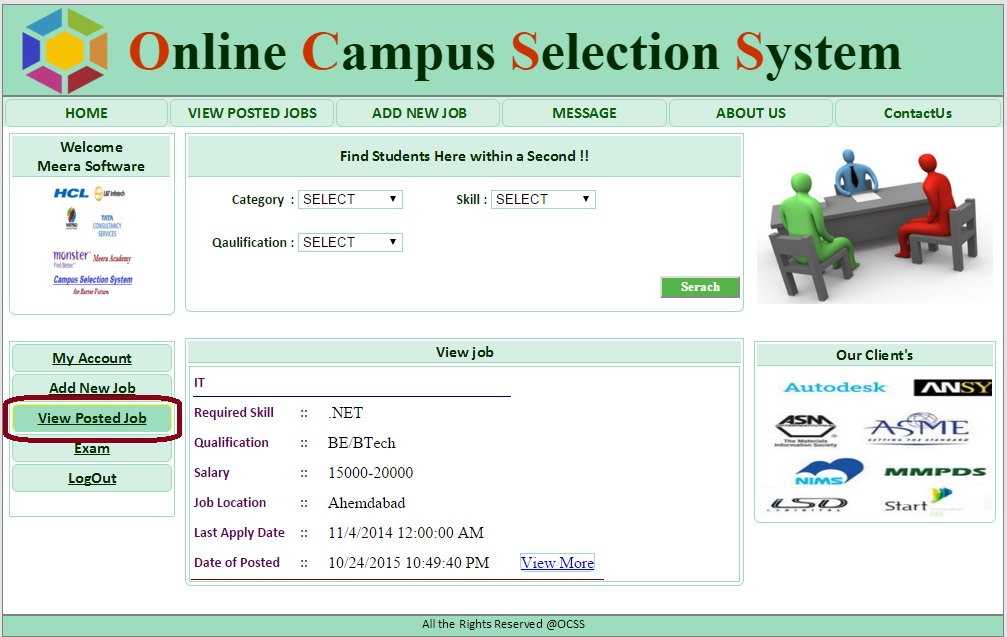Select the MESSAGE menu item

[584, 113]
